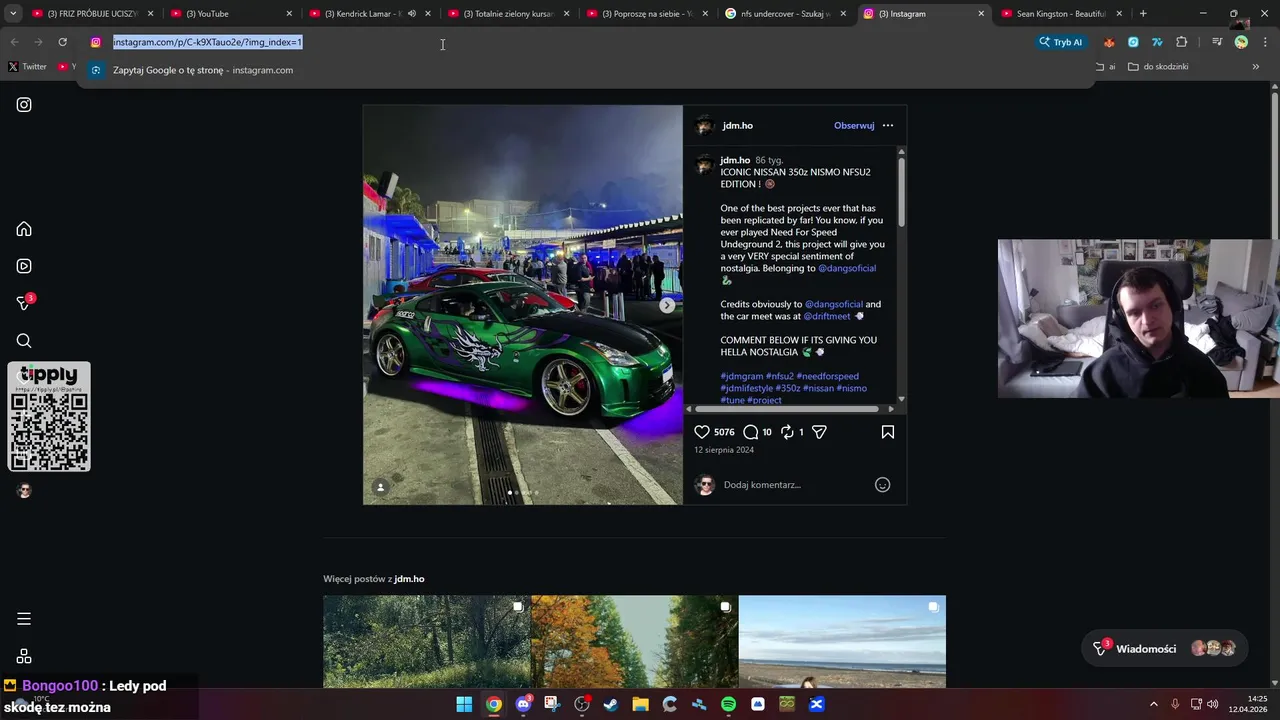Go to next photo in carousel
Viewport: 1280px width, 720px height.
(667, 305)
